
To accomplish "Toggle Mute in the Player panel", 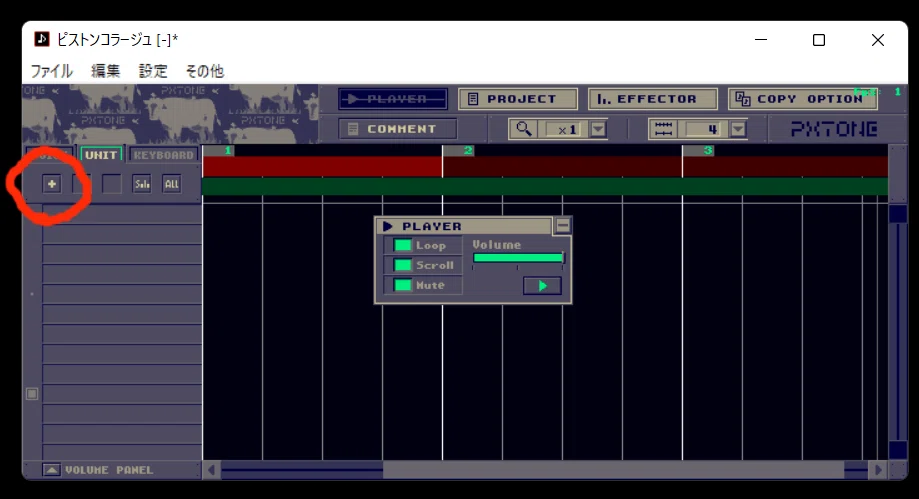I will [x=402, y=285].
